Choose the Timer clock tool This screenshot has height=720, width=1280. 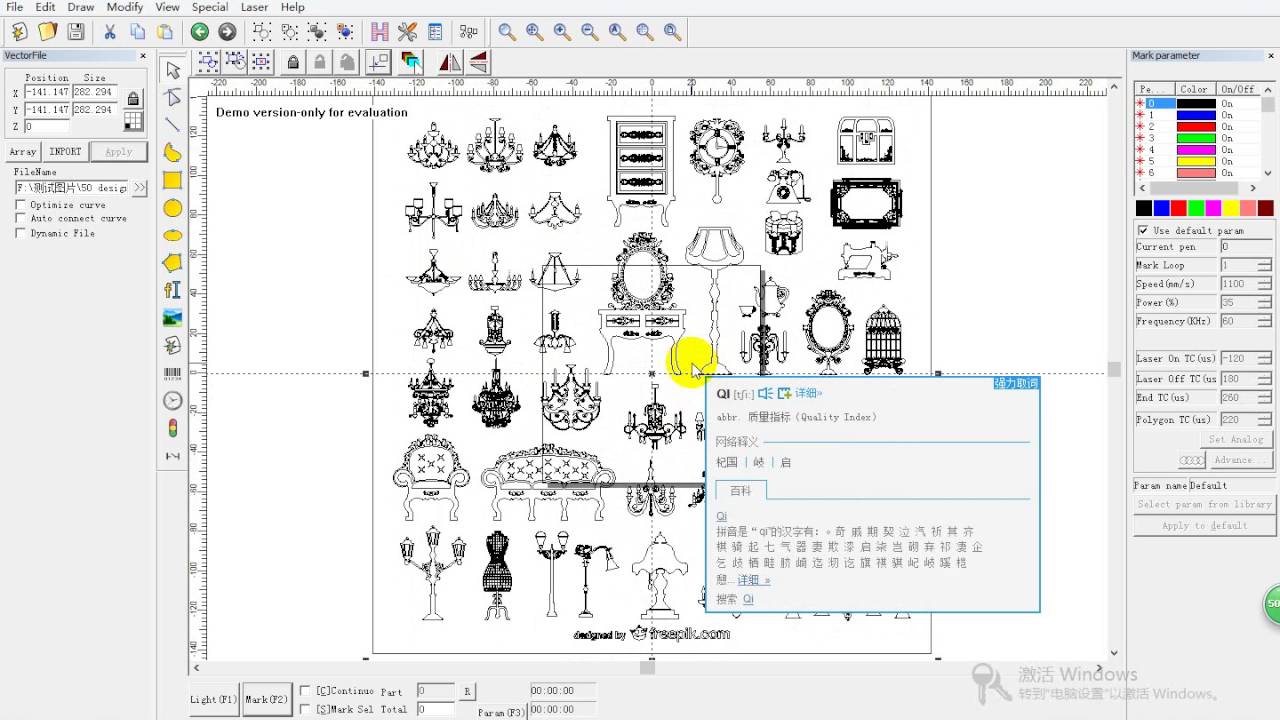pyautogui.click(x=173, y=400)
